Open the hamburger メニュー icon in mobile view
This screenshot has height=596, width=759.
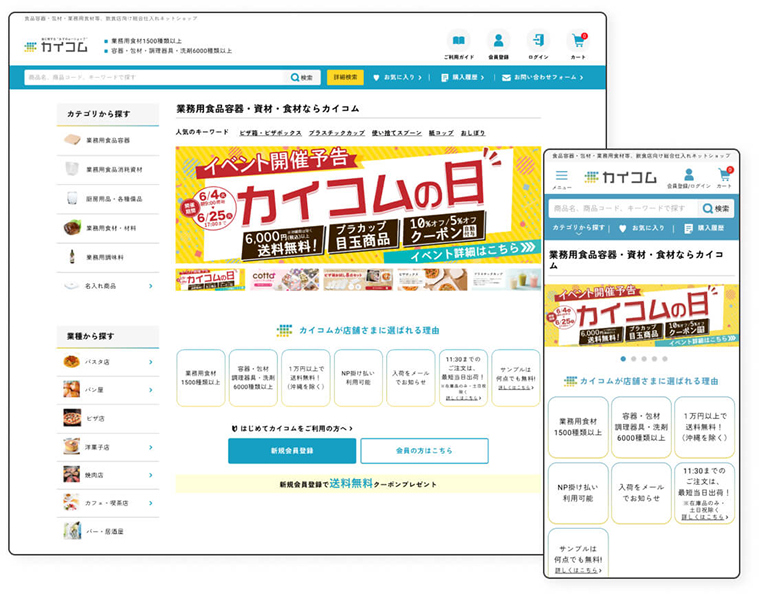pyautogui.click(x=562, y=175)
